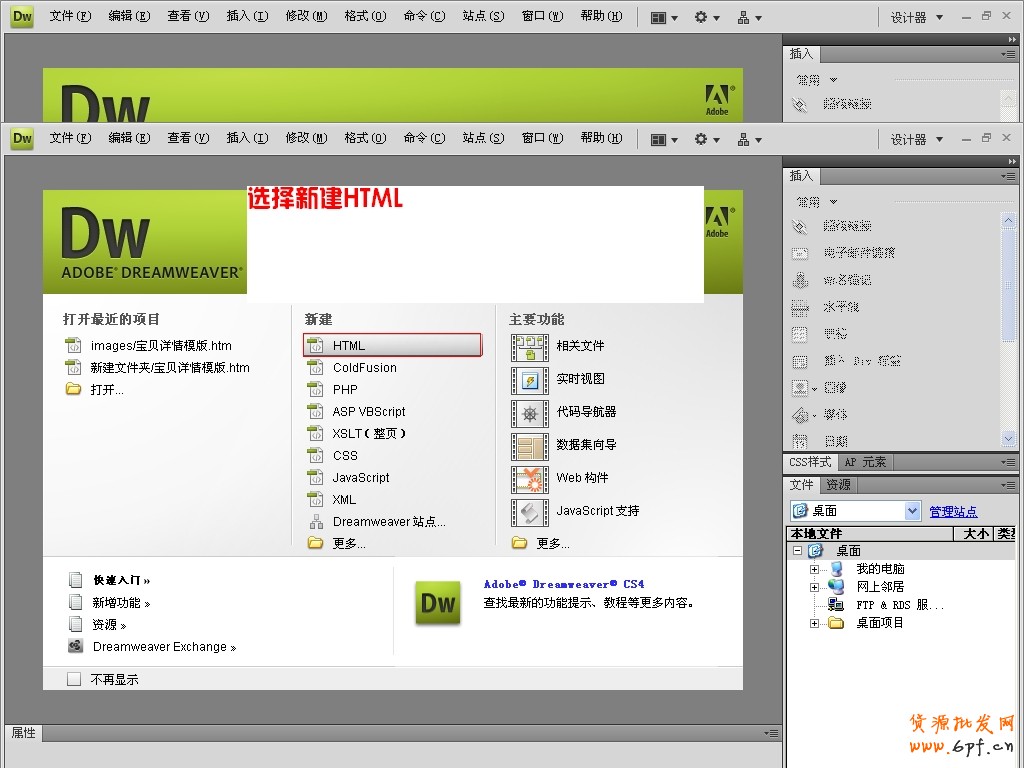Create a new HTML document icon

coord(315,345)
